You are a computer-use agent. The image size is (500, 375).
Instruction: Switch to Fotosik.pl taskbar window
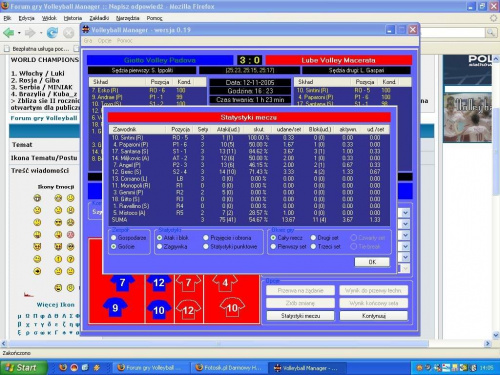click(229, 368)
